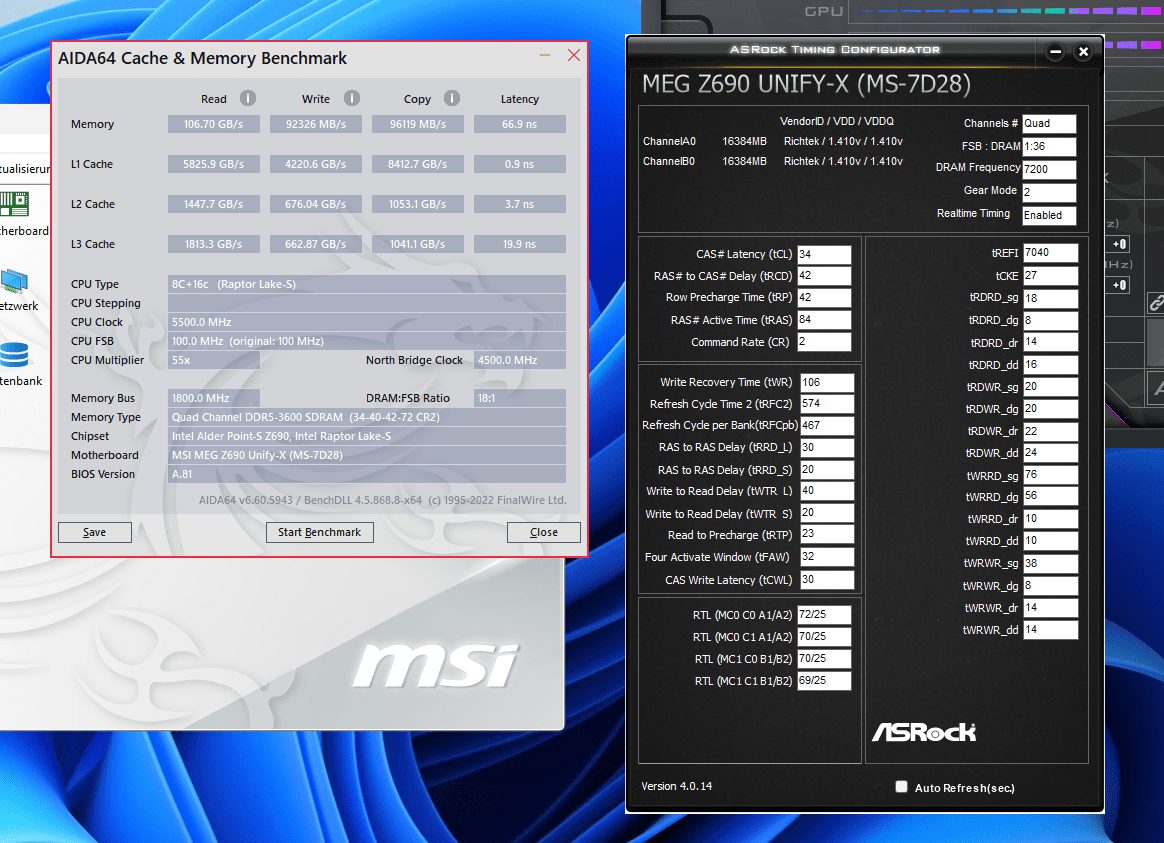Click the Write Recovery Time (tWR) field
1164x843 pixels.
coord(827,382)
